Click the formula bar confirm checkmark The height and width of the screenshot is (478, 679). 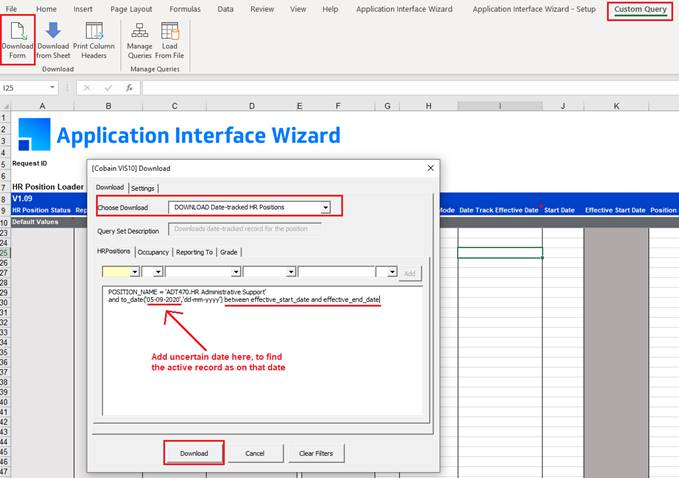(108, 88)
